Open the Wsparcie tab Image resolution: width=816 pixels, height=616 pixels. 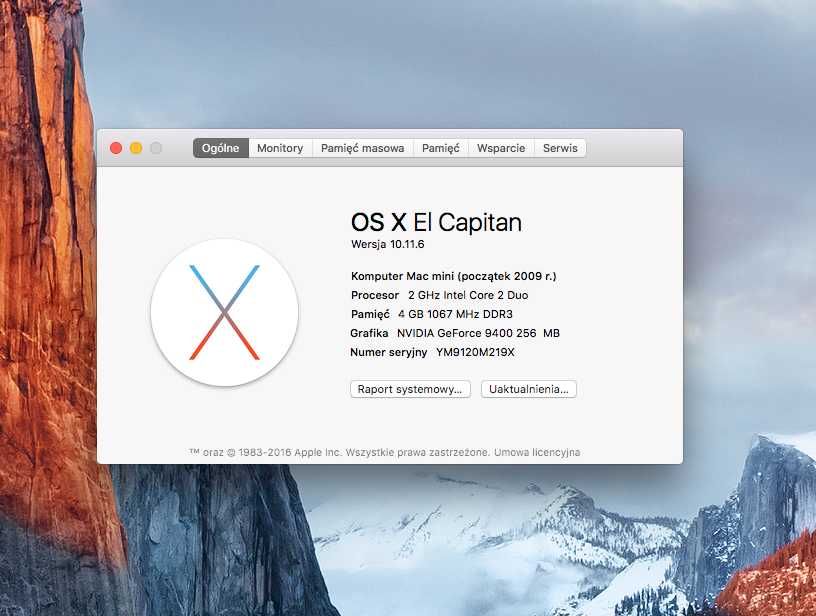tap(501, 148)
